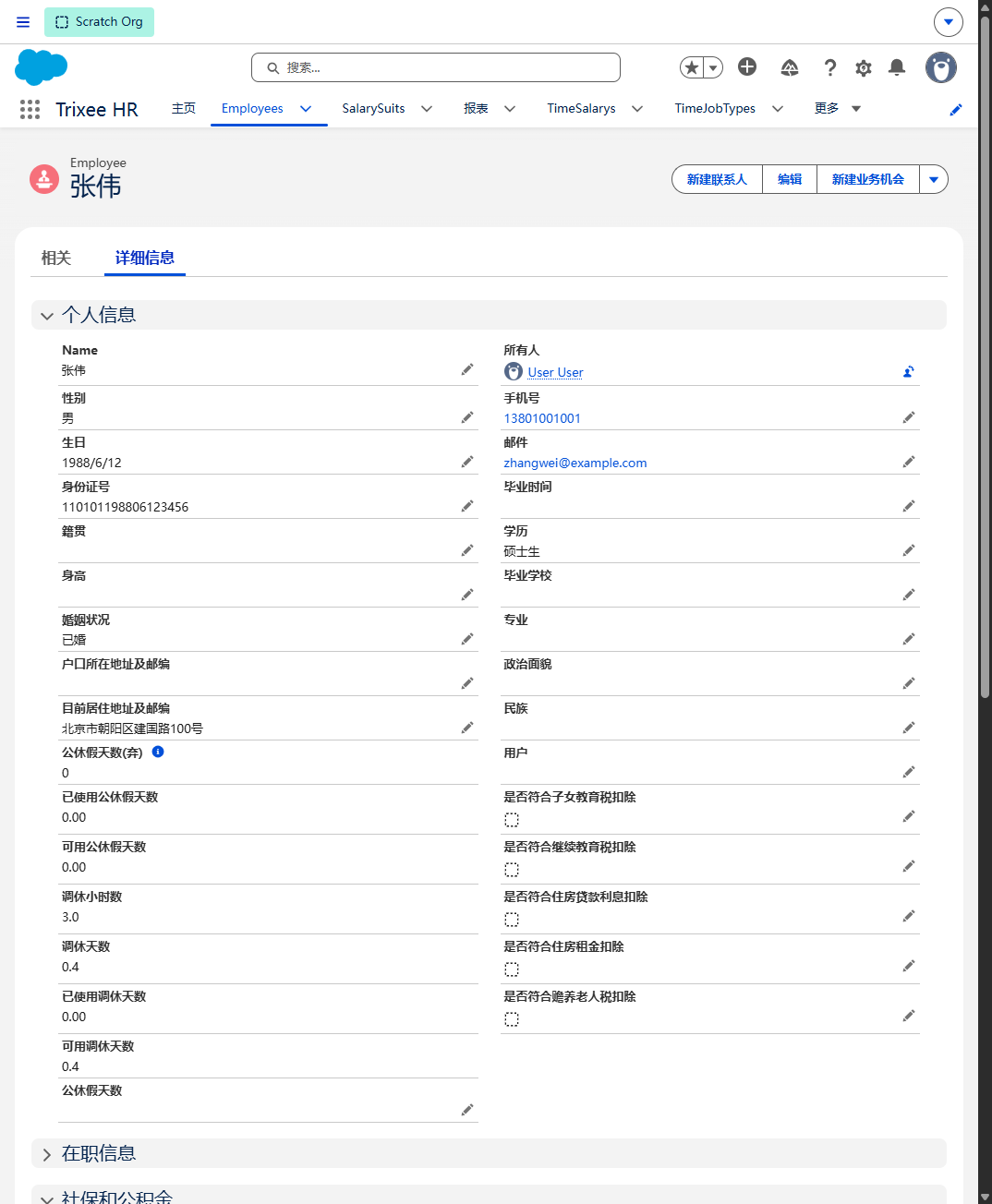Click the 110101198806123456 ID value
Viewport: 992px width, 1204px height.
125,507
